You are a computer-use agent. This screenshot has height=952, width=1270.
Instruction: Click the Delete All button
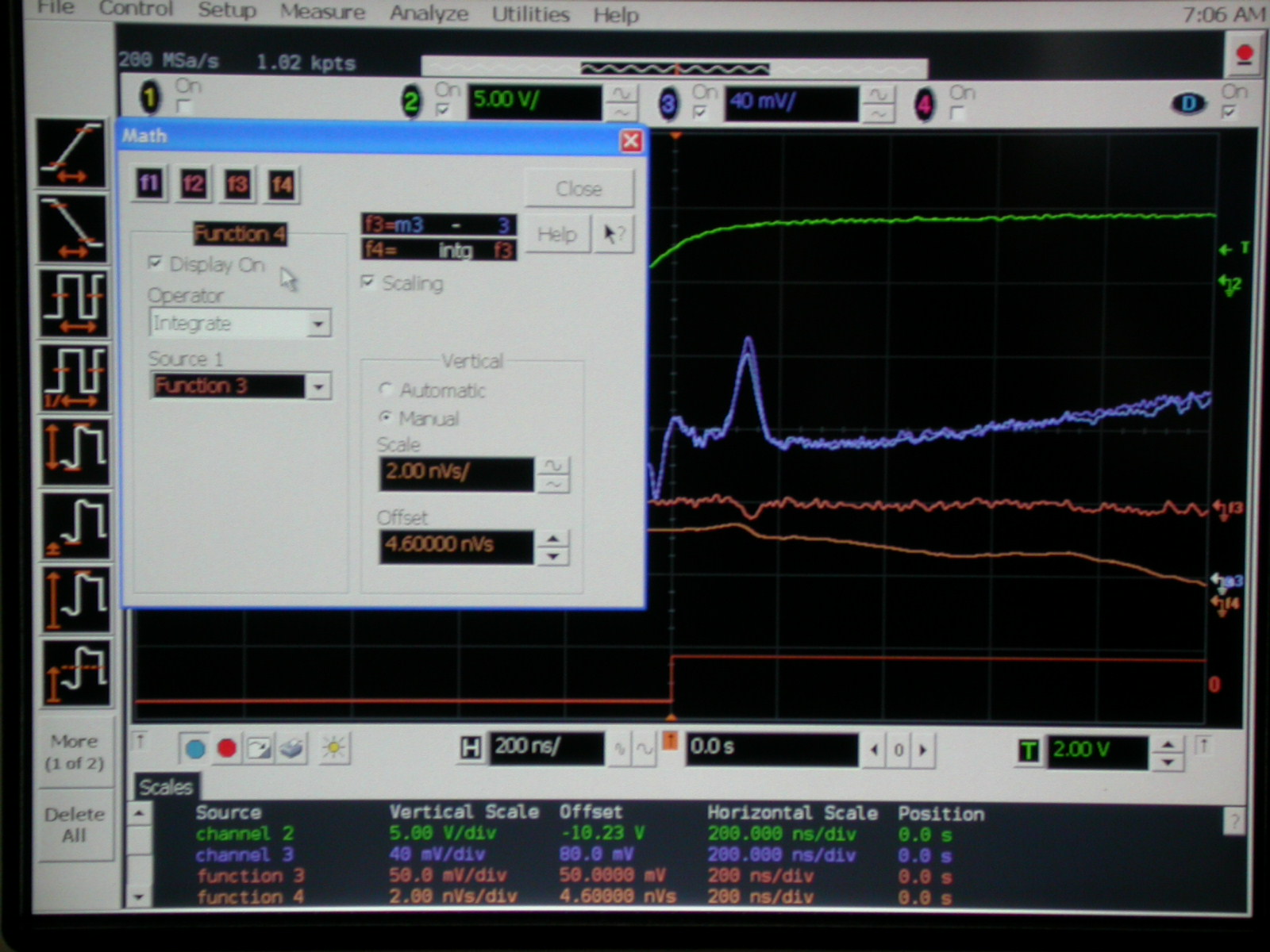coord(74,825)
